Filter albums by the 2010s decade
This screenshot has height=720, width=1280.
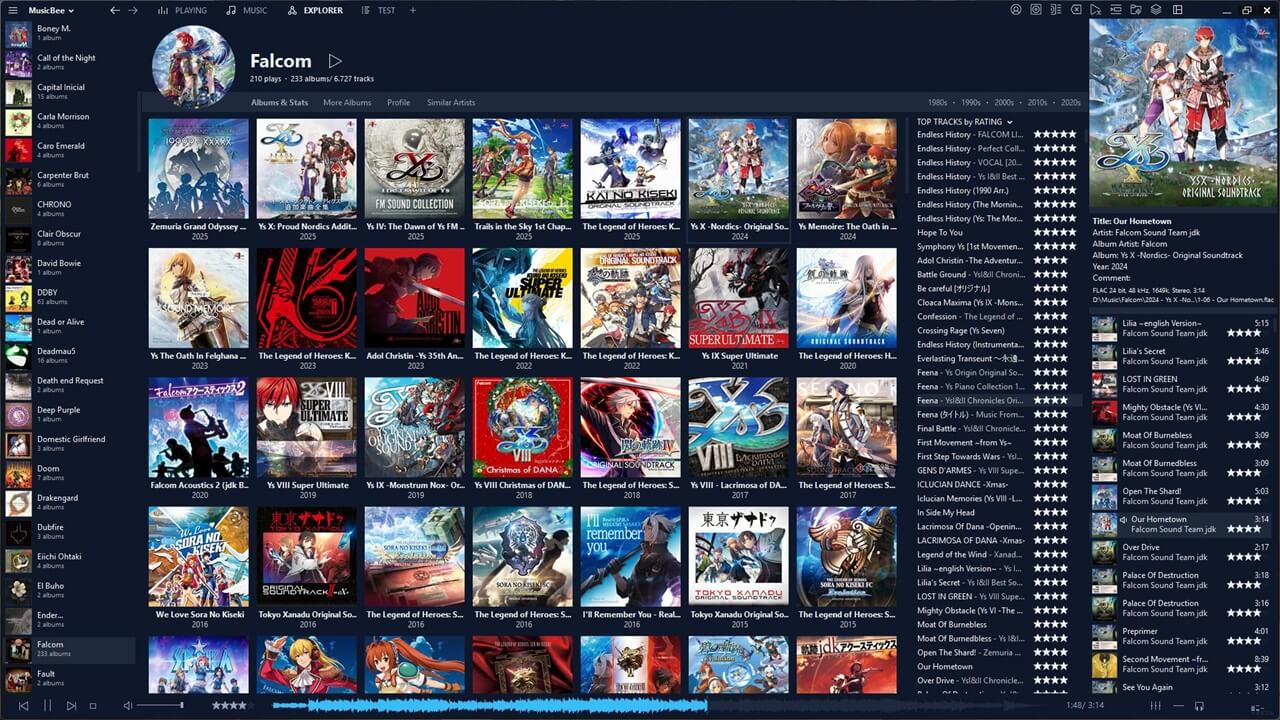1037,102
